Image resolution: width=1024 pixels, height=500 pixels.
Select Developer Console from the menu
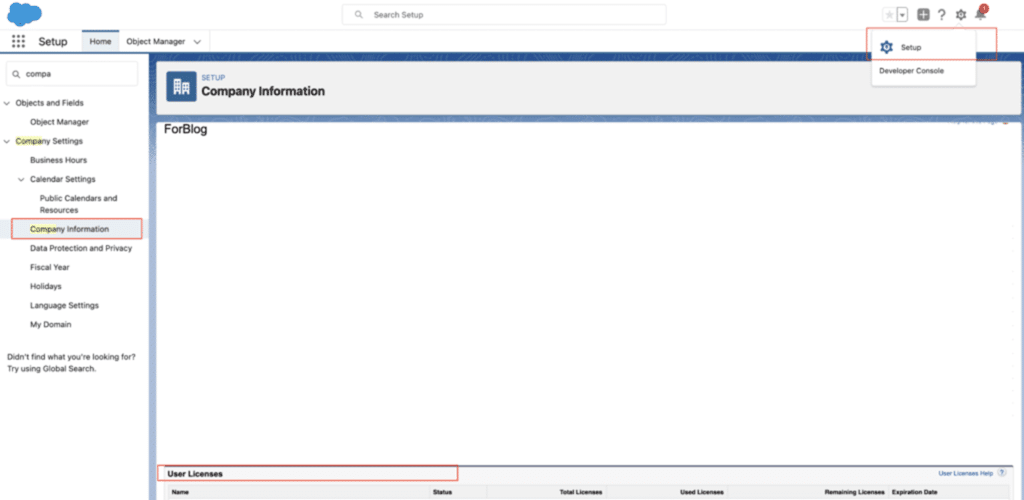(911, 70)
